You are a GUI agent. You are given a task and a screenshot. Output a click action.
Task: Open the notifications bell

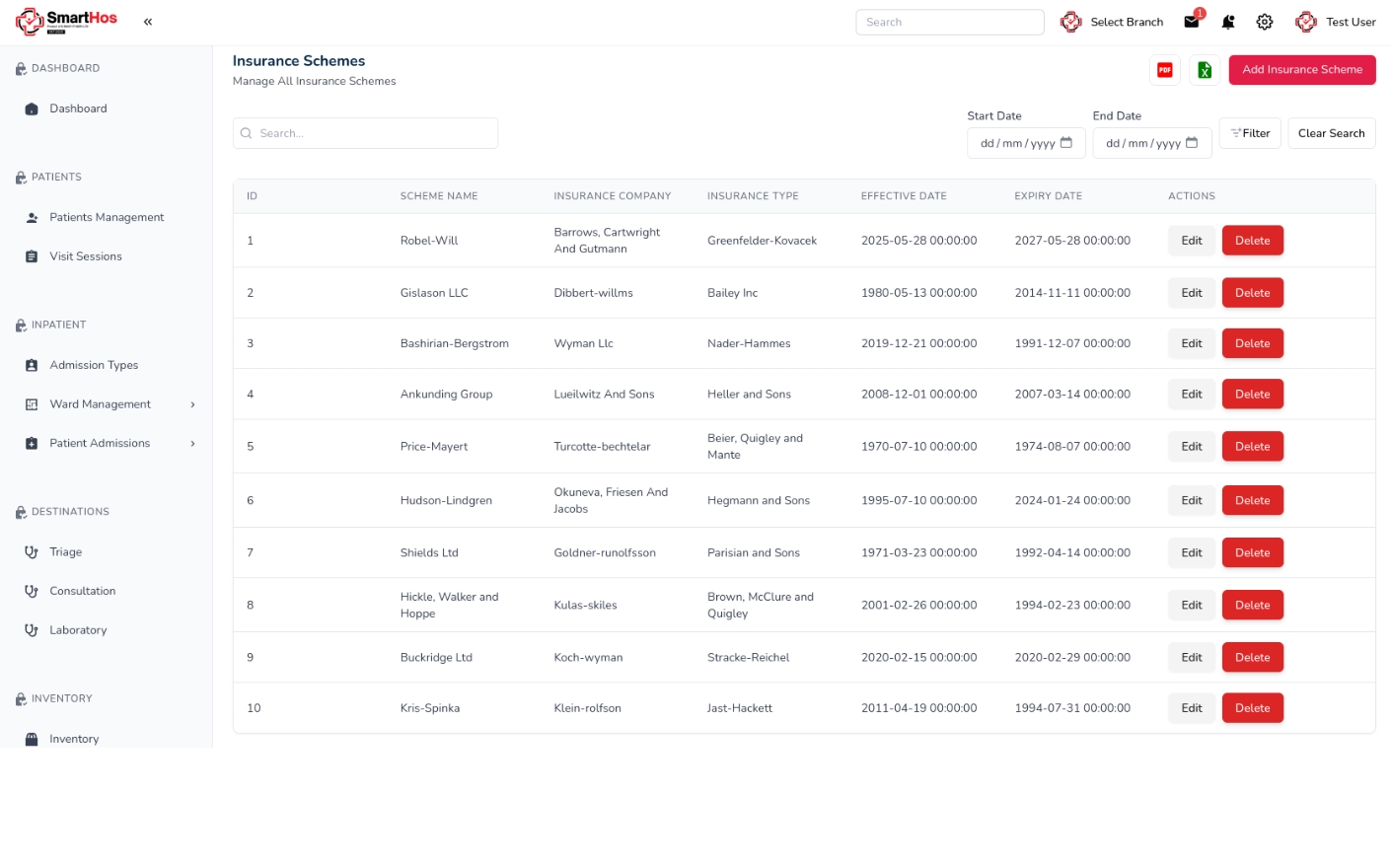click(1228, 22)
